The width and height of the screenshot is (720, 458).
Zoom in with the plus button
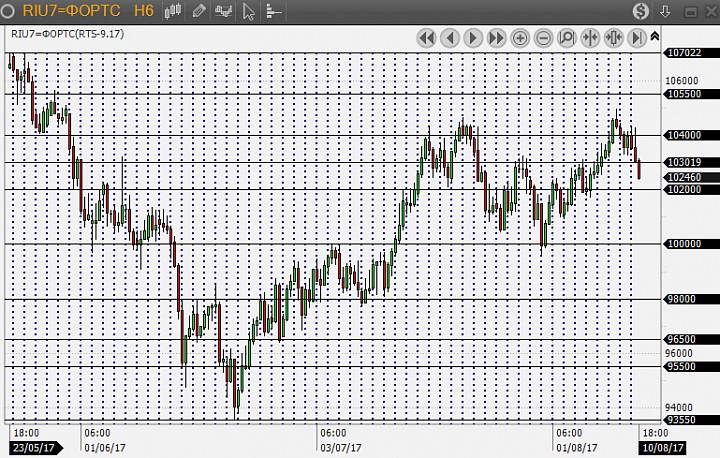tap(520, 38)
